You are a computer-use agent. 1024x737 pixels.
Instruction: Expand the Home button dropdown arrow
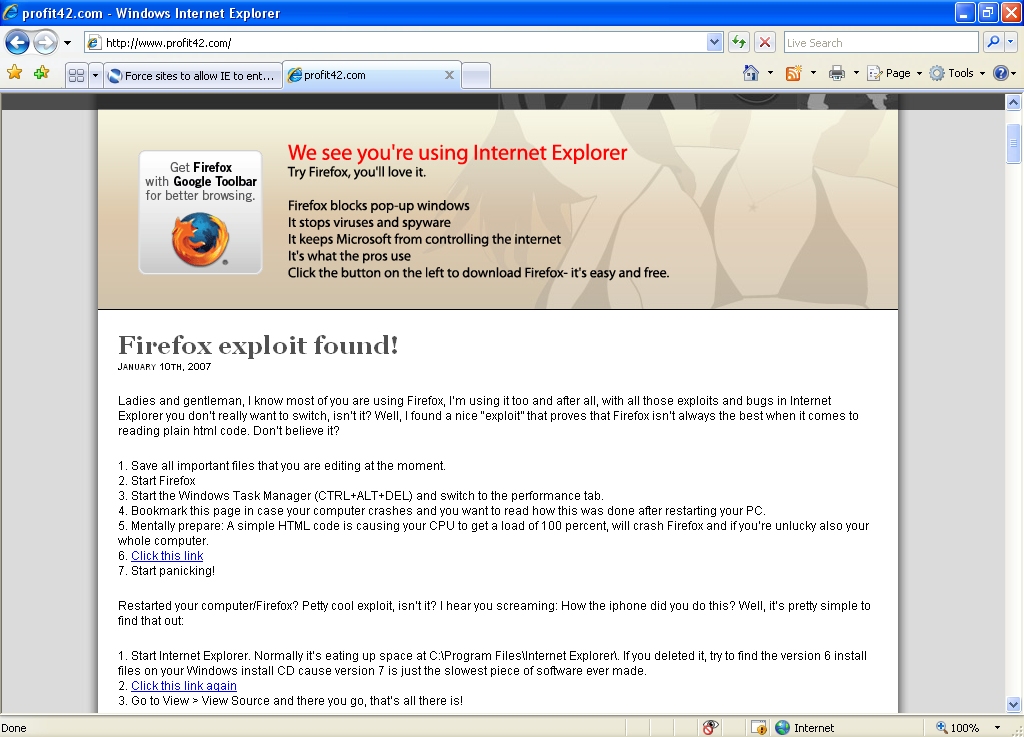(x=770, y=73)
